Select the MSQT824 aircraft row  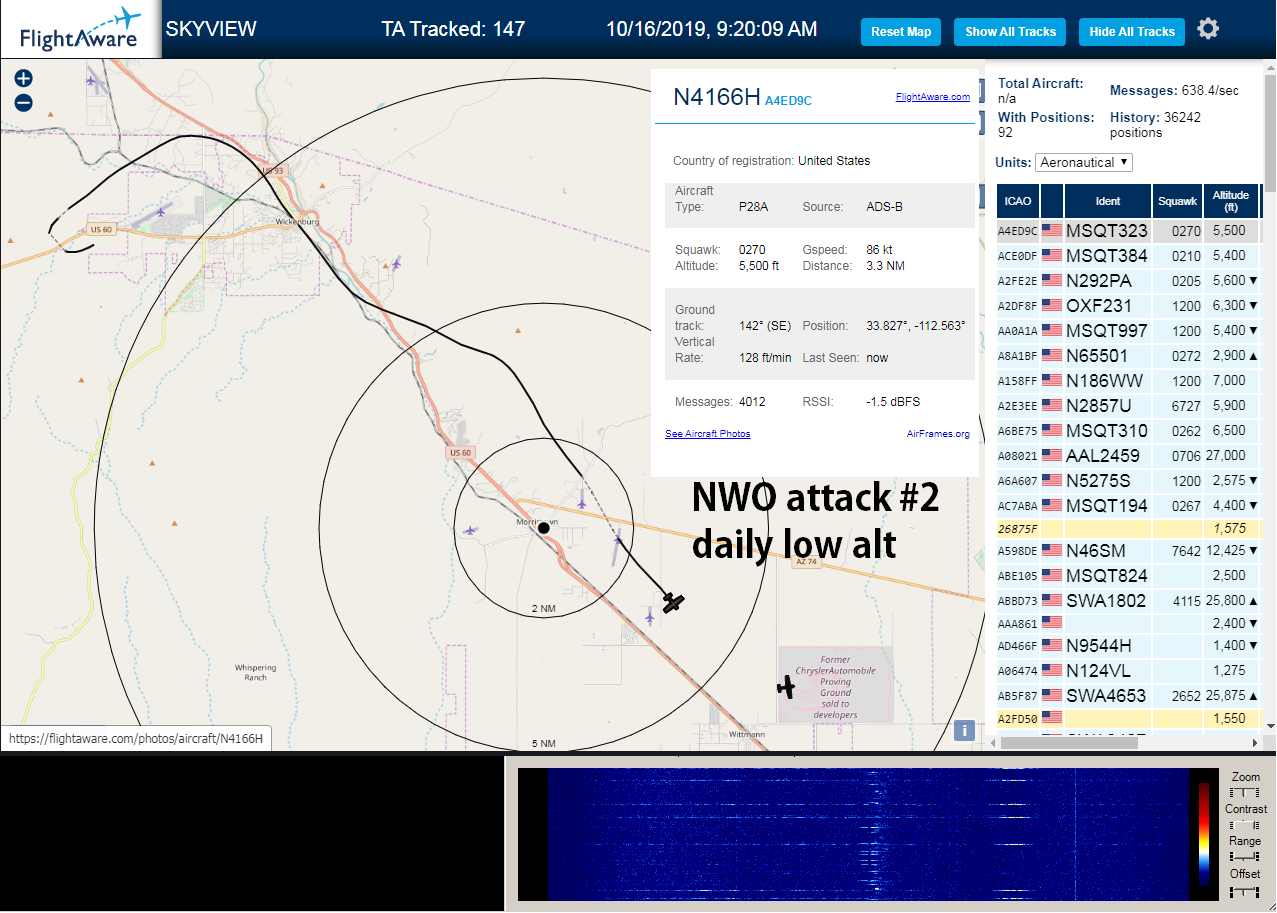click(1128, 576)
